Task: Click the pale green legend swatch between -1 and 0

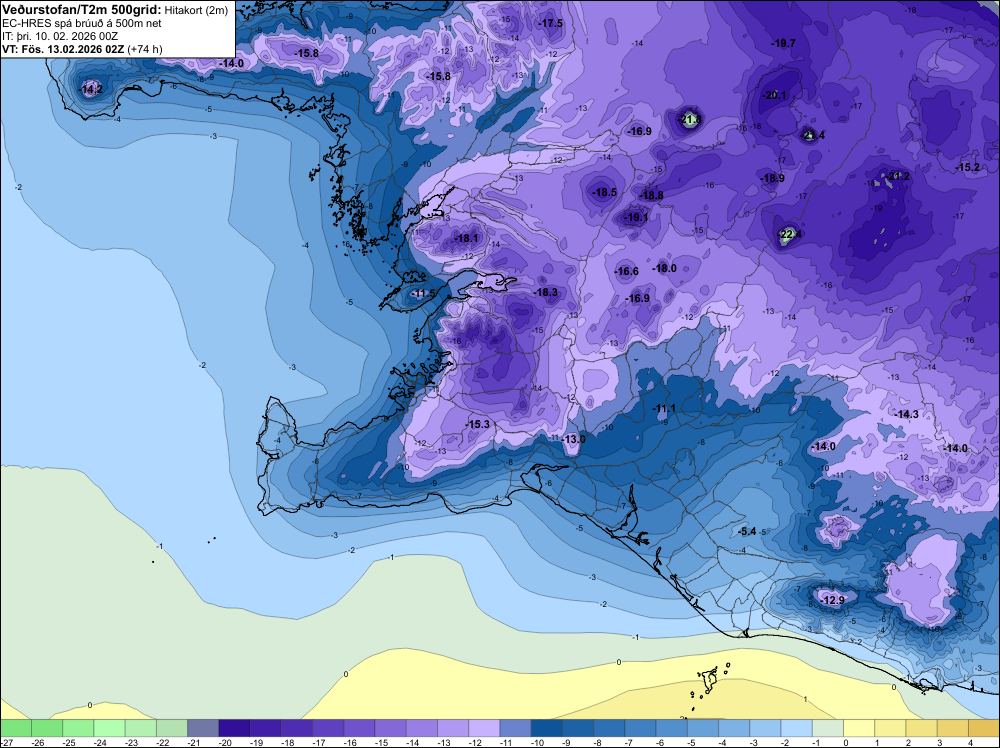Action: click(x=828, y=728)
